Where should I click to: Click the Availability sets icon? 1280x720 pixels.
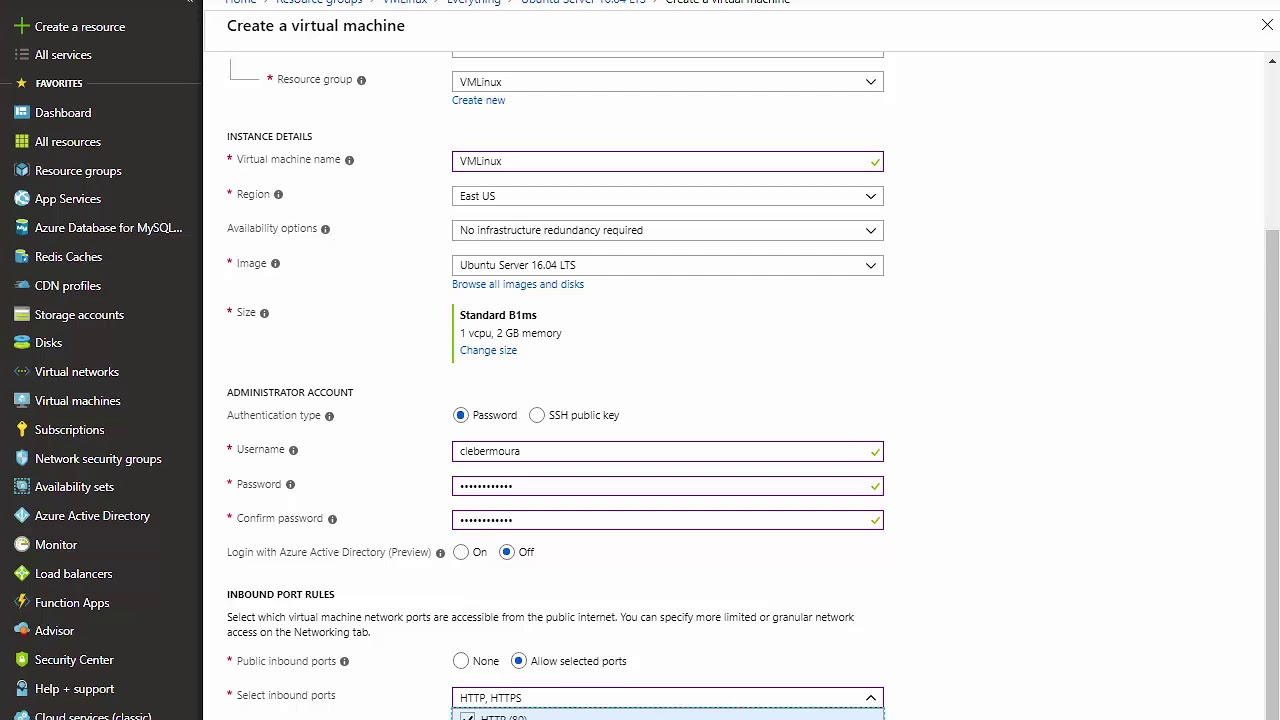click(x=22, y=487)
